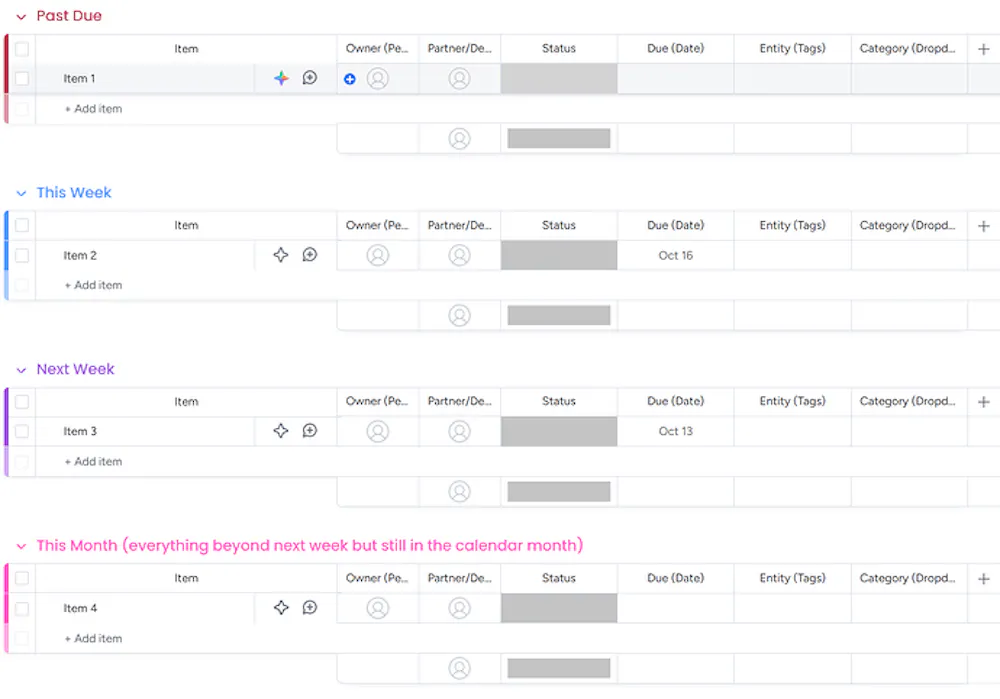Tick the Item 3 row checkbox
Viewport: 1000px width, 699px height.
pyautogui.click(x=22, y=431)
